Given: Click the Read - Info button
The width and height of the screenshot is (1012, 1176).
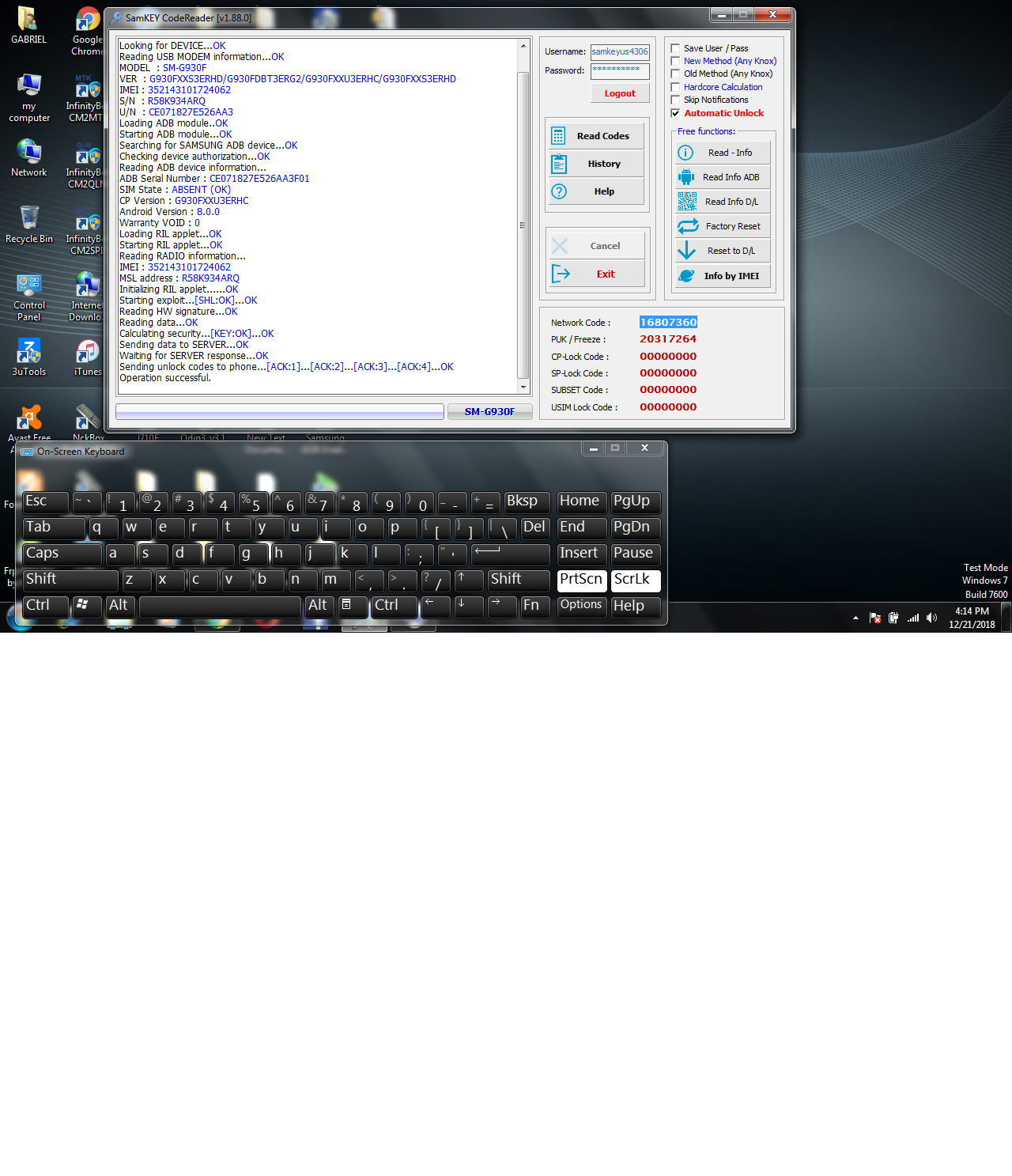Looking at the screenshot, I should pos(723,153).
